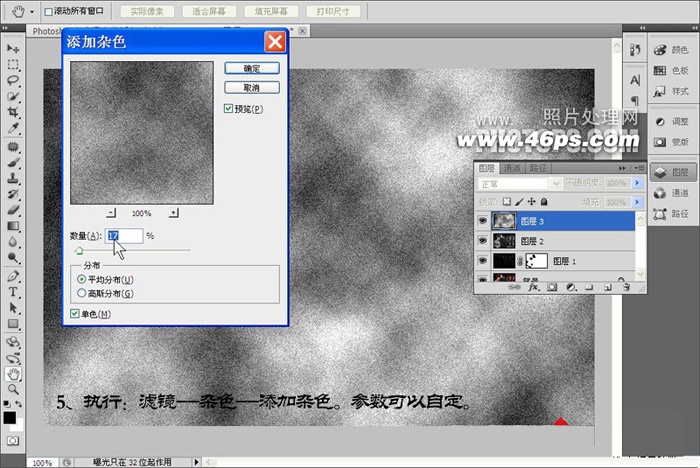The height and width of the screenshot is (468, 700).
Task: Select the Quick Selection tool
Action: pos(13,96)
